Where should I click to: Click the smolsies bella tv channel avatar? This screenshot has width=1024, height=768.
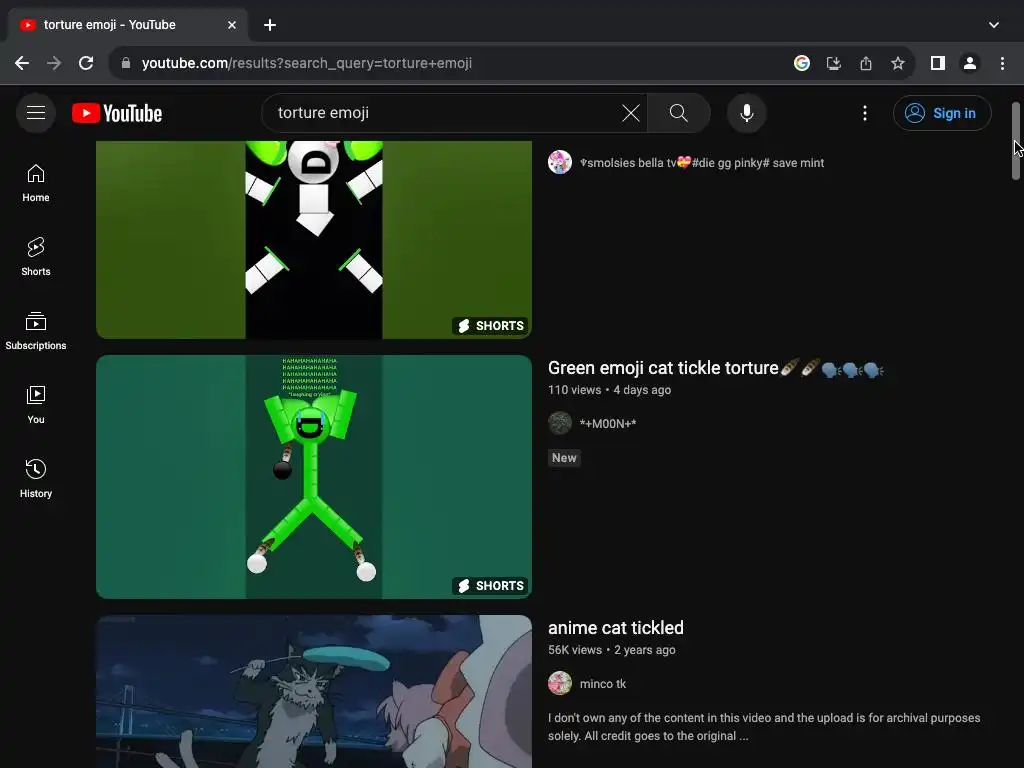pyautogui.click(x=560, y=162)
